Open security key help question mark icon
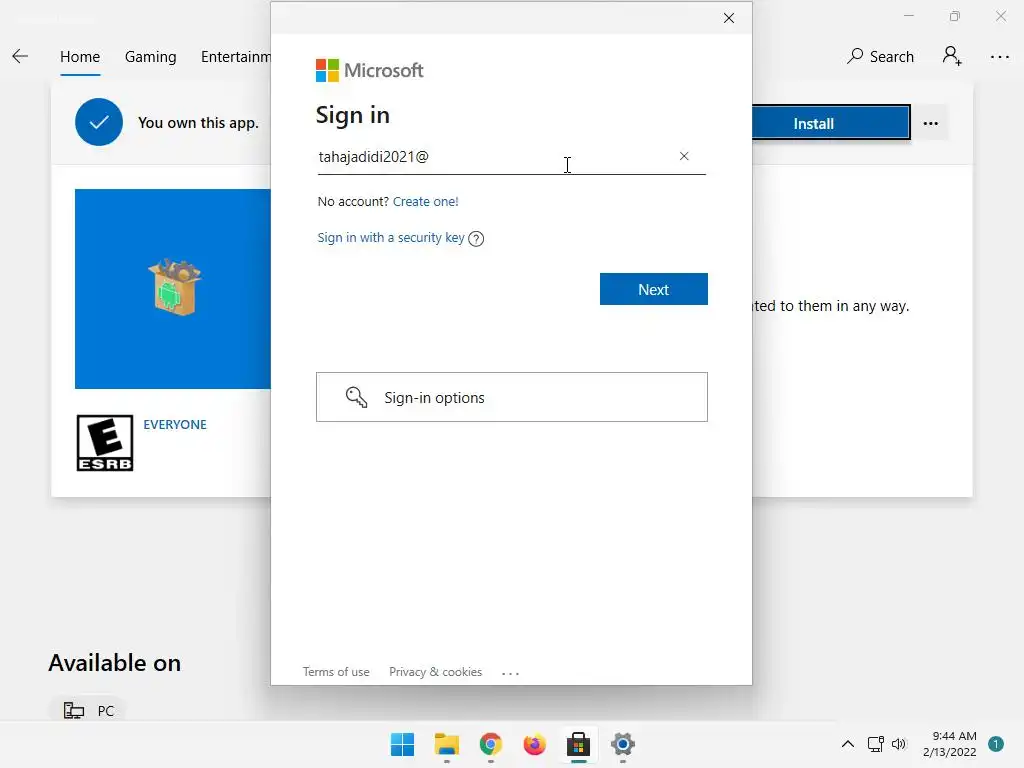This screenshot has height=768, width=1024. [x=476, y=238]
